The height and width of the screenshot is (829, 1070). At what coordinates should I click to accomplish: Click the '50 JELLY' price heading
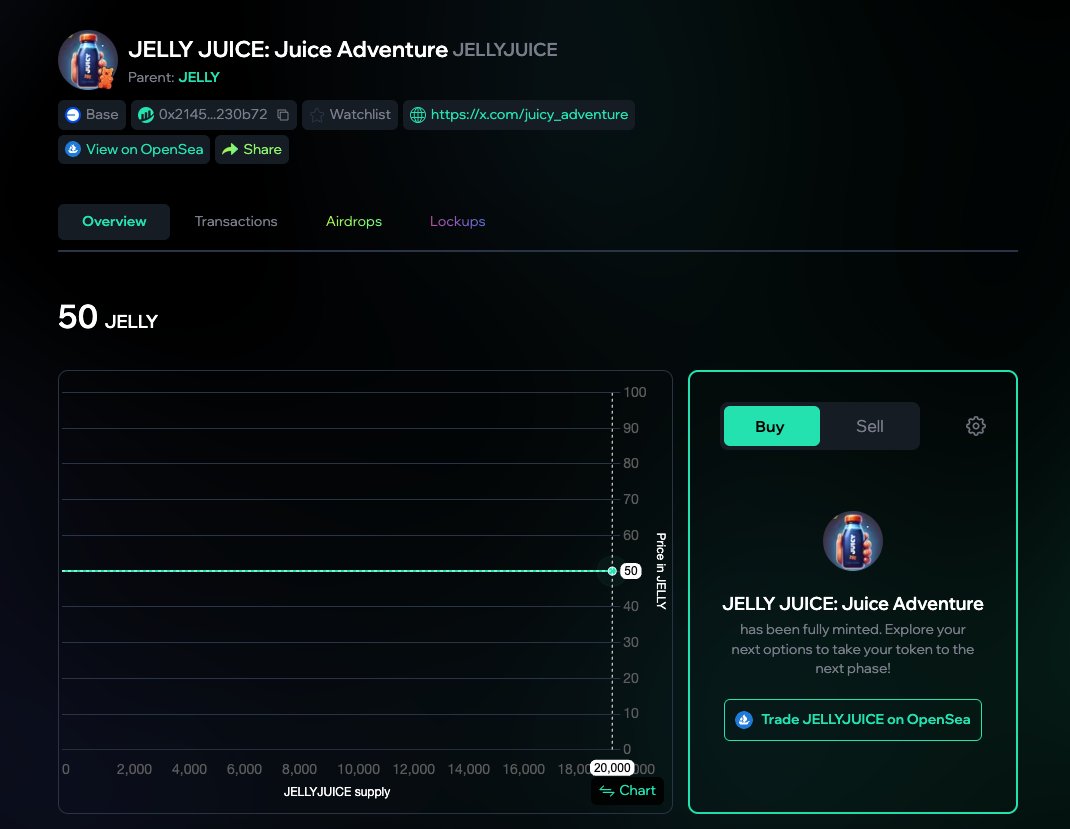point(108,317)
